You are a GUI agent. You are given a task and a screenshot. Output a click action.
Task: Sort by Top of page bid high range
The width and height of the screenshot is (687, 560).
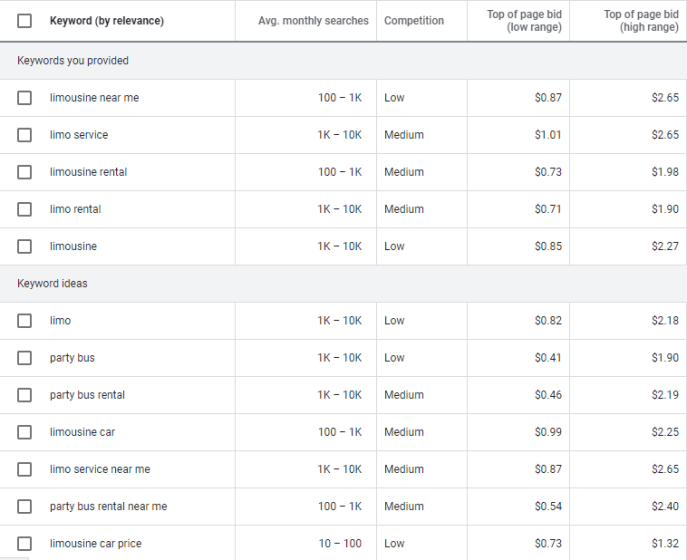(x=641, y=21)
